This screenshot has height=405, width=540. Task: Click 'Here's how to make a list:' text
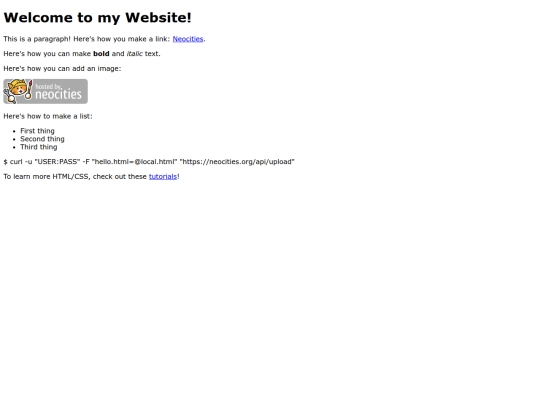48,116
